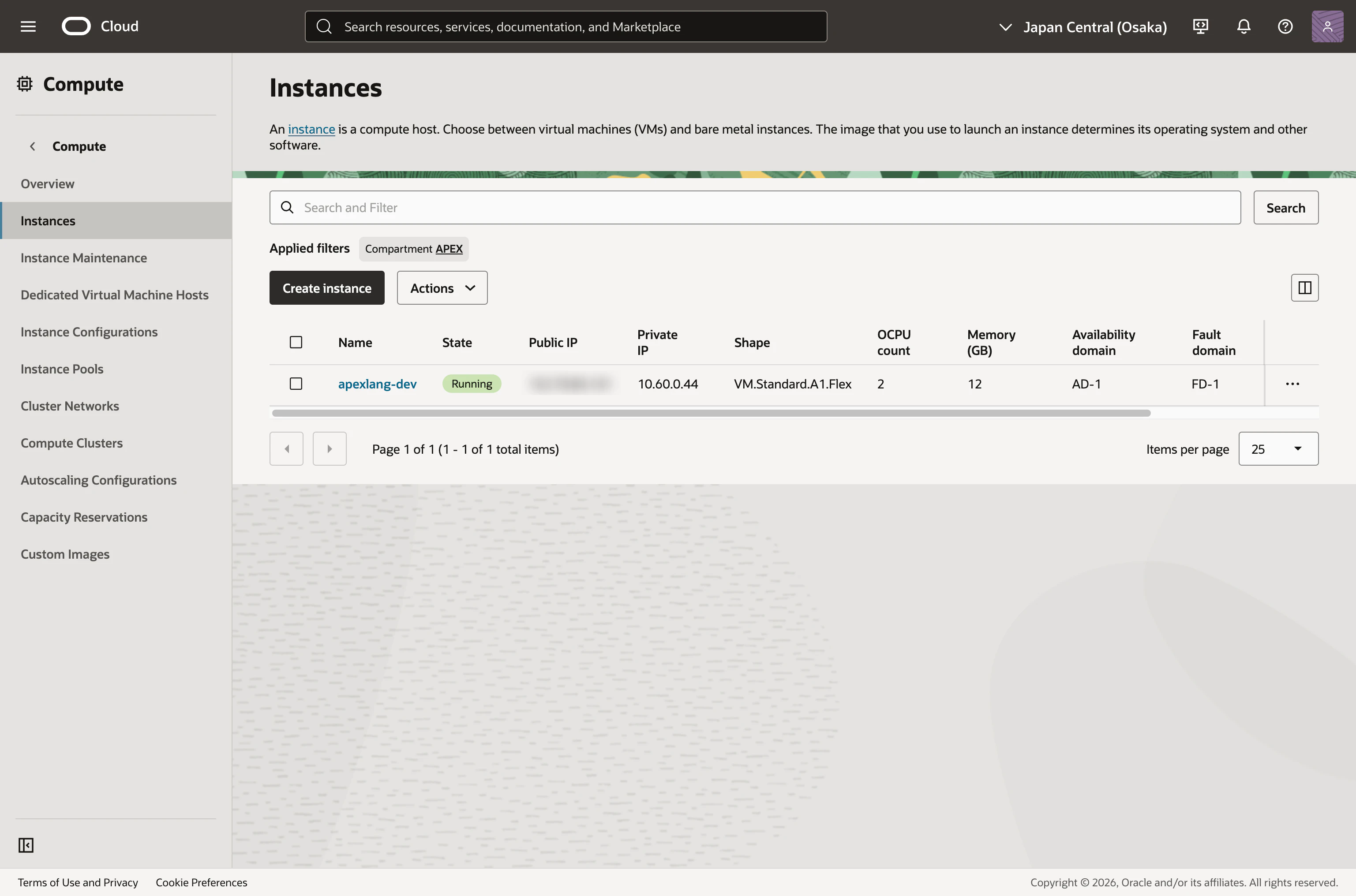
Task: Go to next page of results
Action: (329, 448)
